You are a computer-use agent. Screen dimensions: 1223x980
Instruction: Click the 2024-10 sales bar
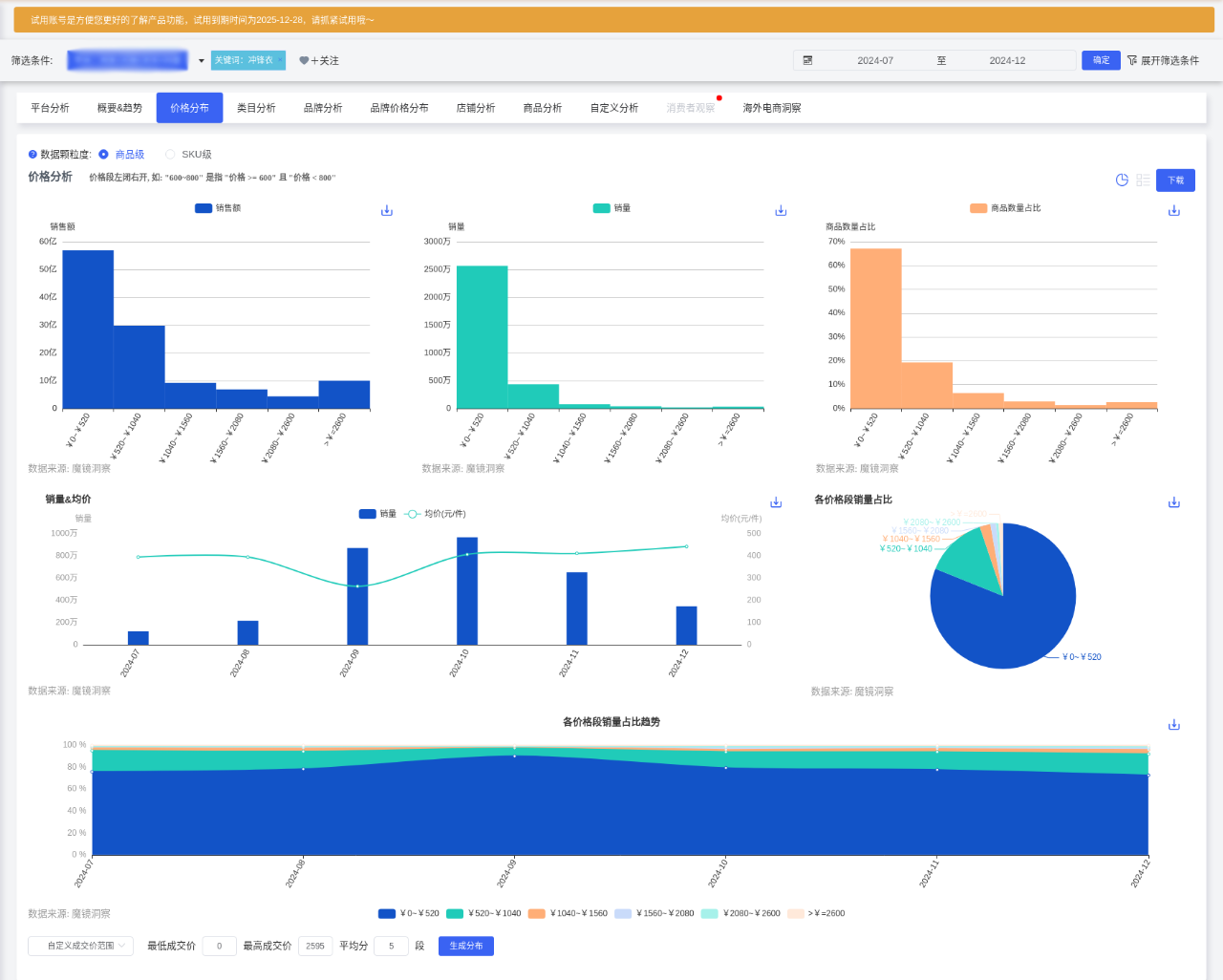pyautogui.click(x=467, y=591)
